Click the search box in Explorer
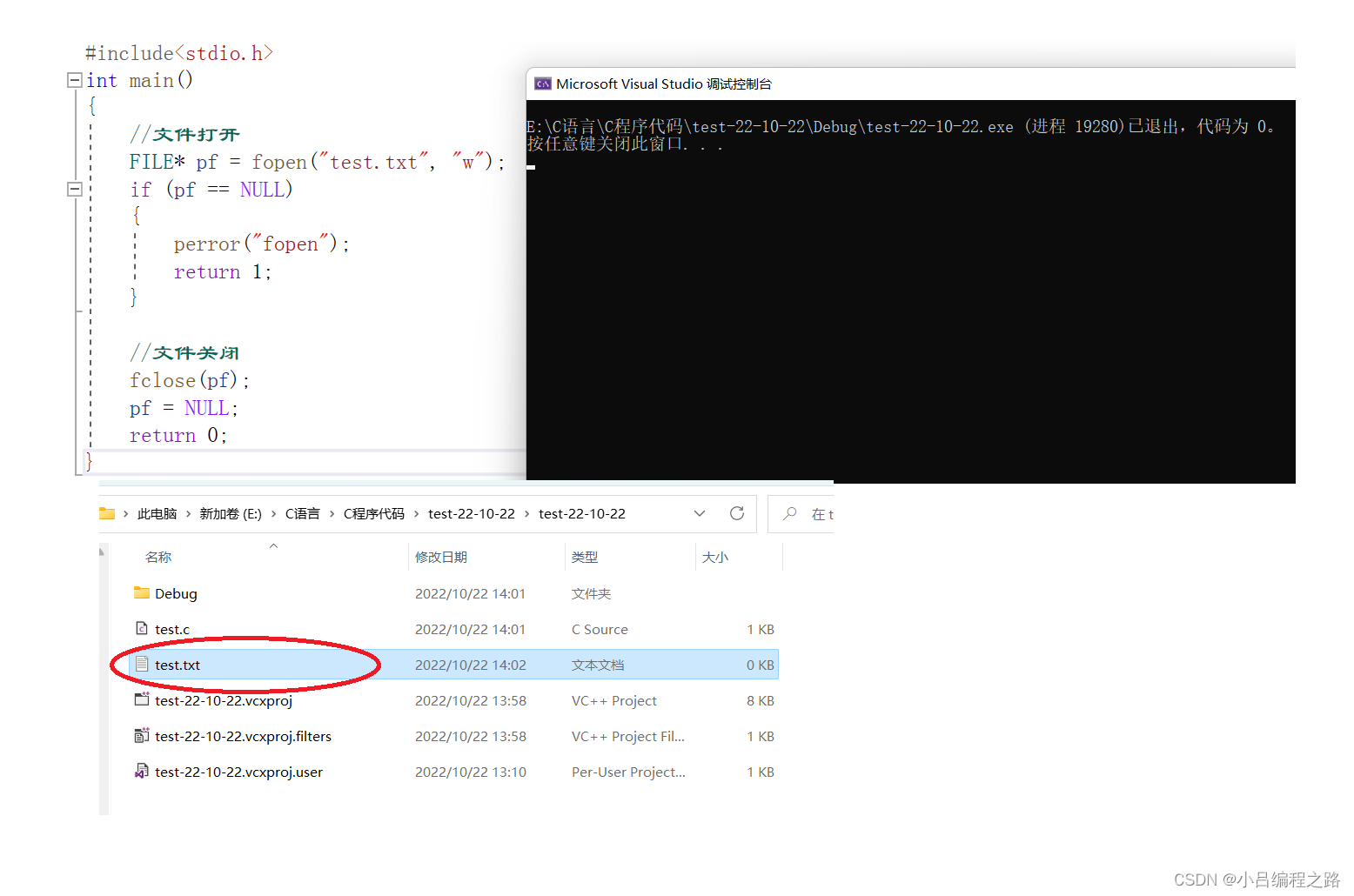 tap(801, 514)
